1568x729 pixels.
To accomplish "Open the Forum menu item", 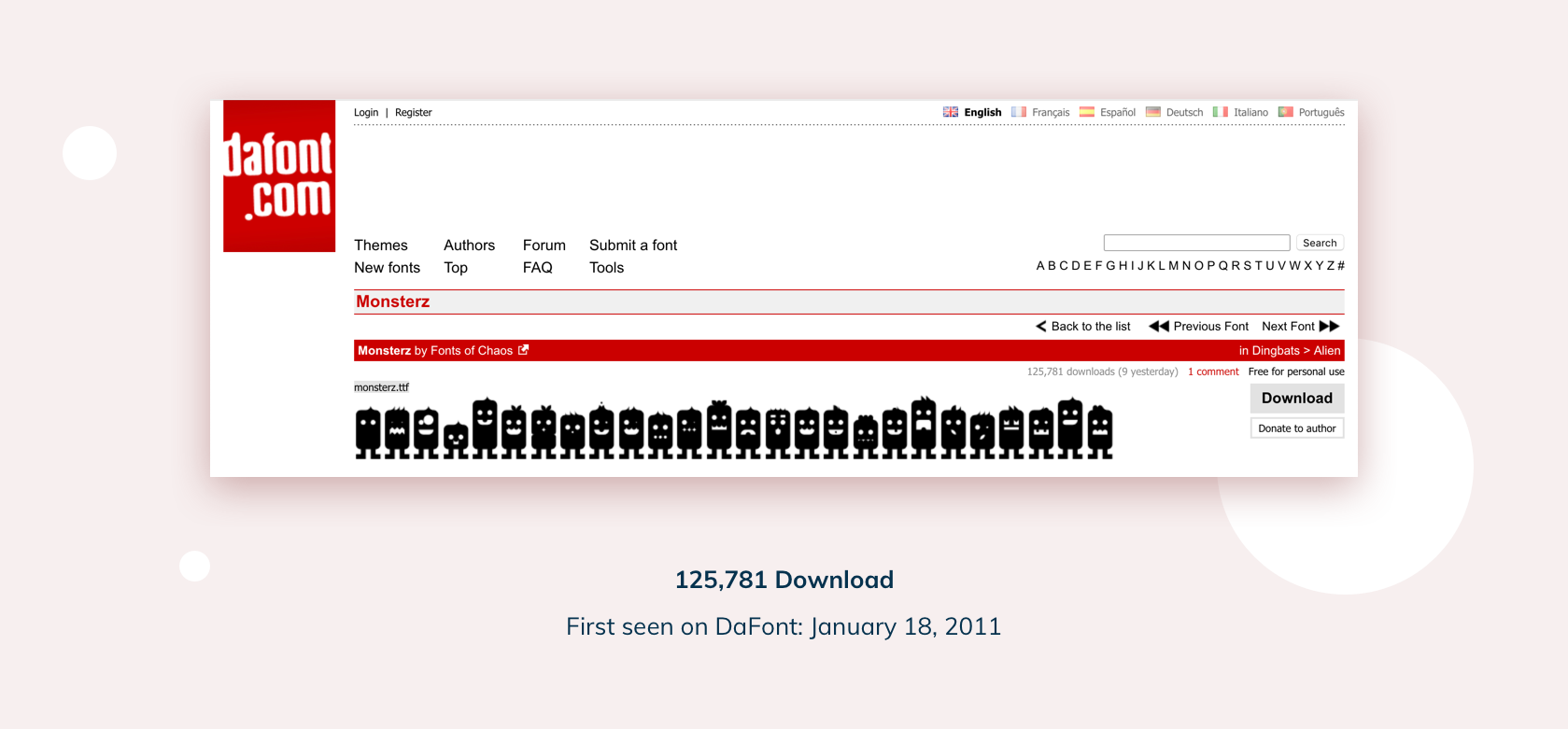I will [544, 245].
